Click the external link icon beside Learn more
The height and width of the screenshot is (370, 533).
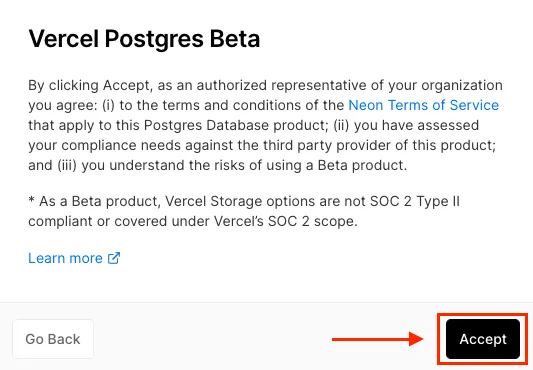[114, 258]
